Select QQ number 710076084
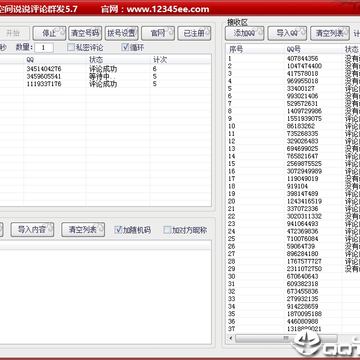Viewport: 360px width, 360px height. click(x=302, y=239)
